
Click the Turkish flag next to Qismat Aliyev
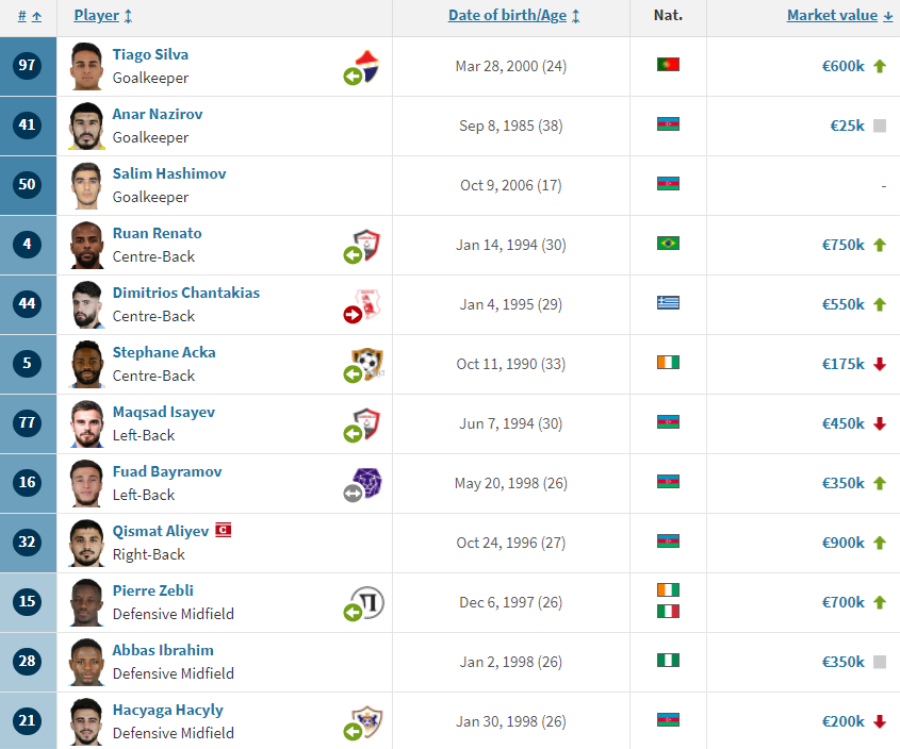click(223, 529)
